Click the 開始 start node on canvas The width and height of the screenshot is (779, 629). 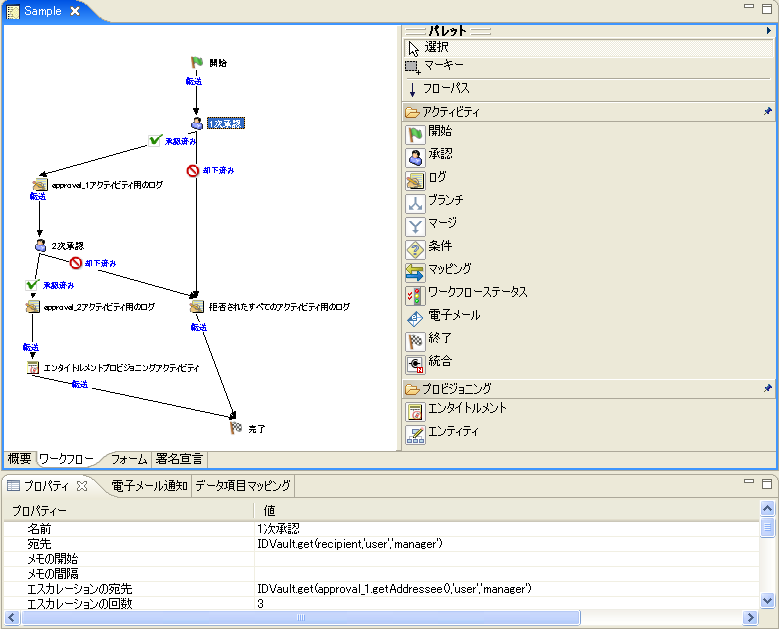(197, 63)
